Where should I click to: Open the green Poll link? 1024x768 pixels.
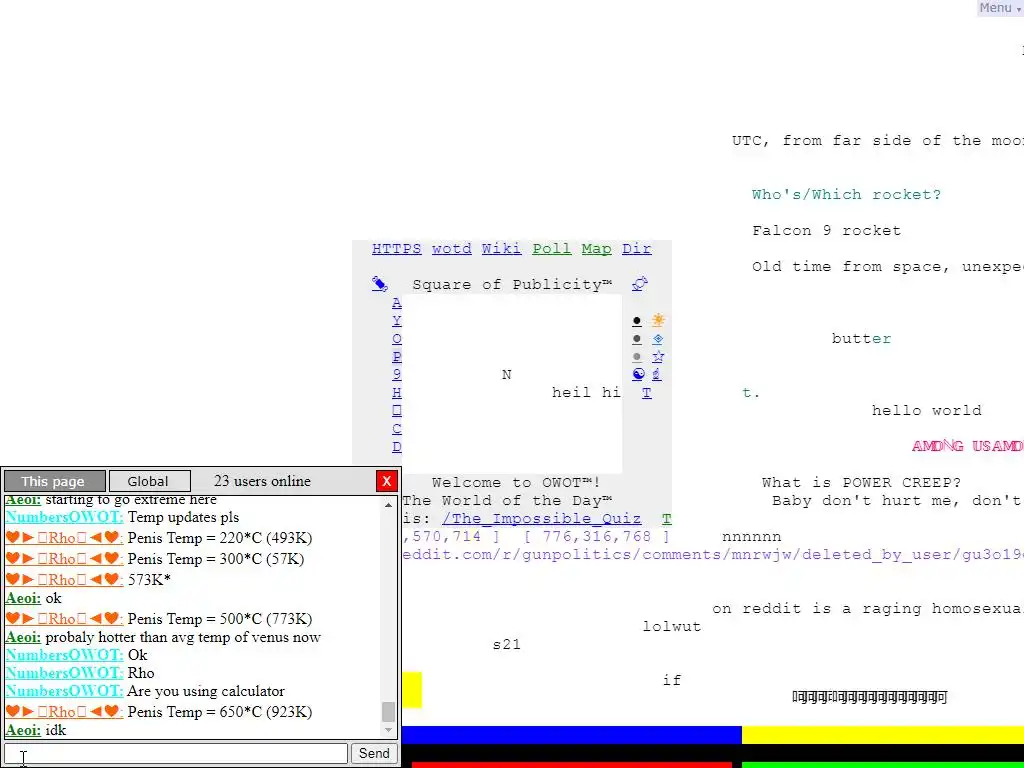551,249
